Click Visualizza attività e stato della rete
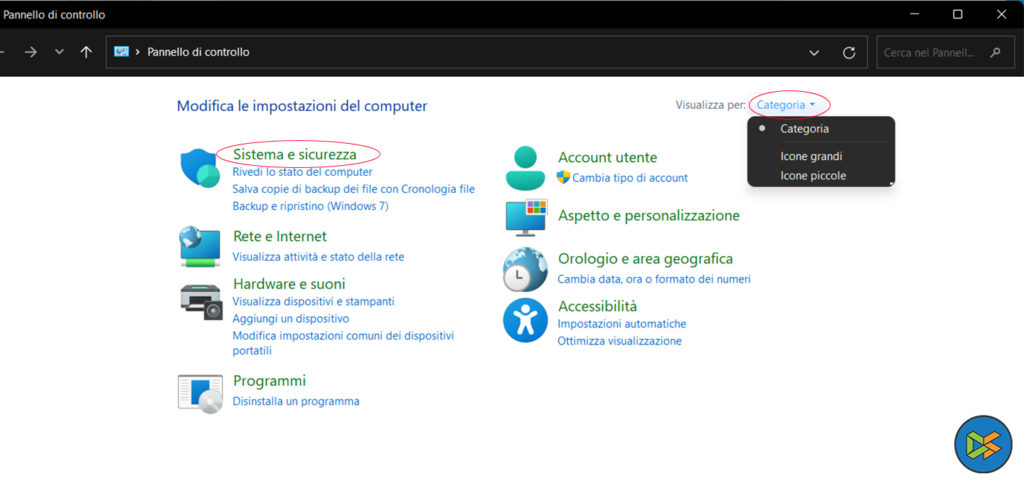Image resolution: width=1024 pixels, height=484 pixels. click(318, 257)
